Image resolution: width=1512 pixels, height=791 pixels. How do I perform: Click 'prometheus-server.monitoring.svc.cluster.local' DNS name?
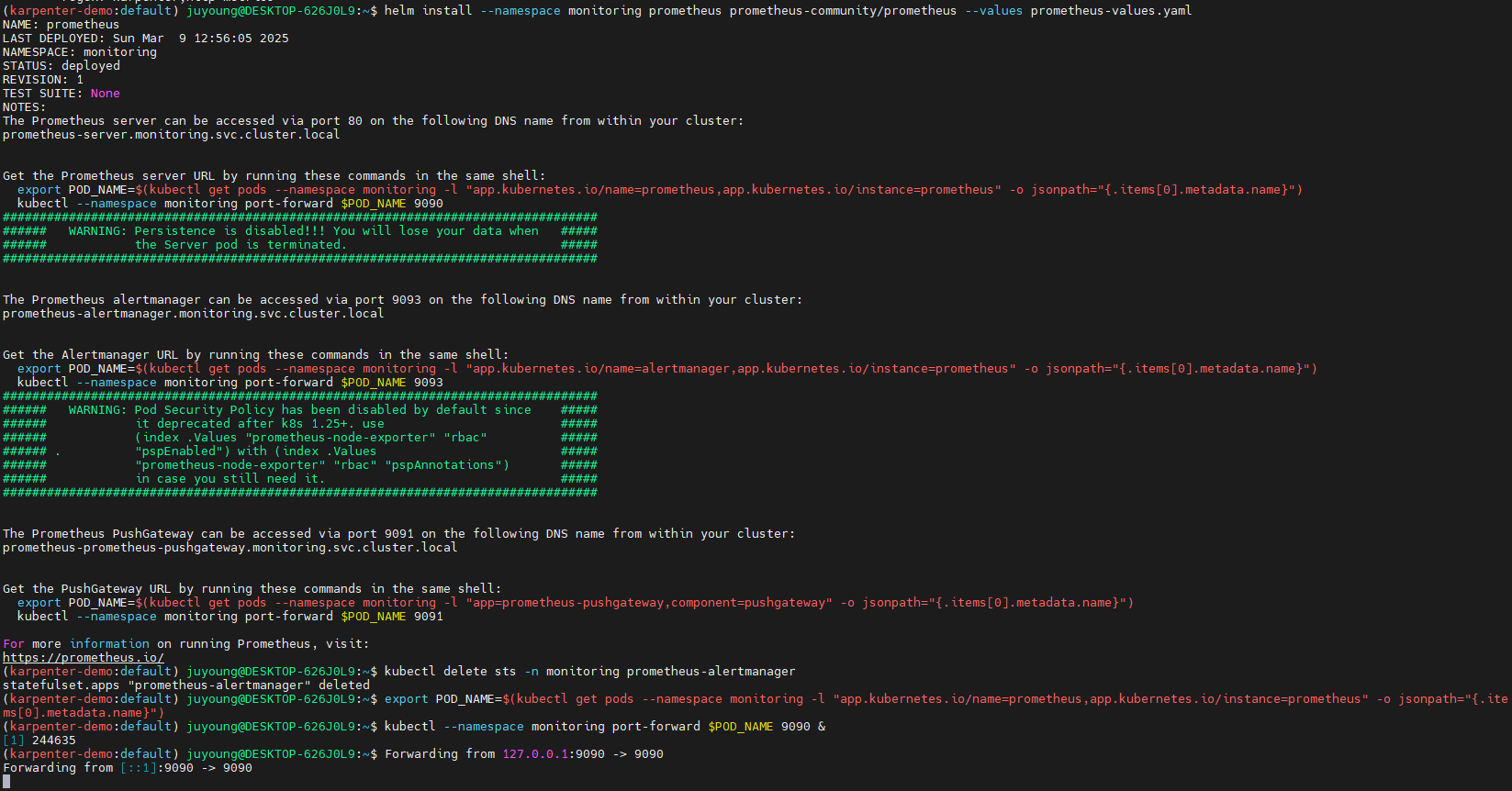tap(172, 135)
